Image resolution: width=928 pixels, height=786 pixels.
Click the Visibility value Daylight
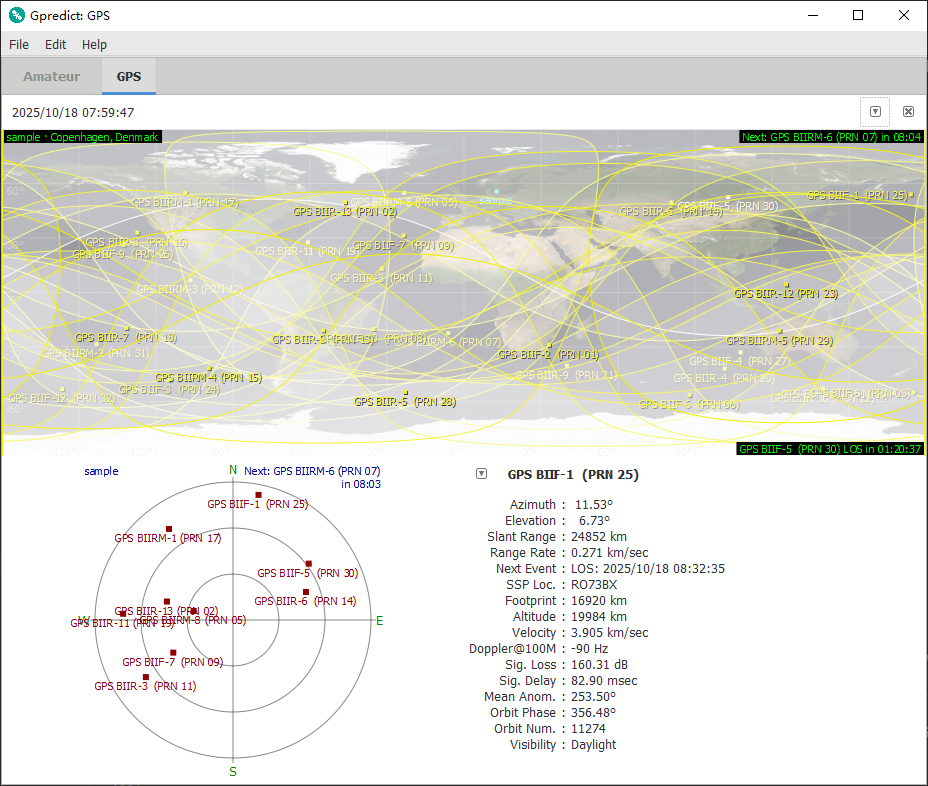[x=593, y=745]
